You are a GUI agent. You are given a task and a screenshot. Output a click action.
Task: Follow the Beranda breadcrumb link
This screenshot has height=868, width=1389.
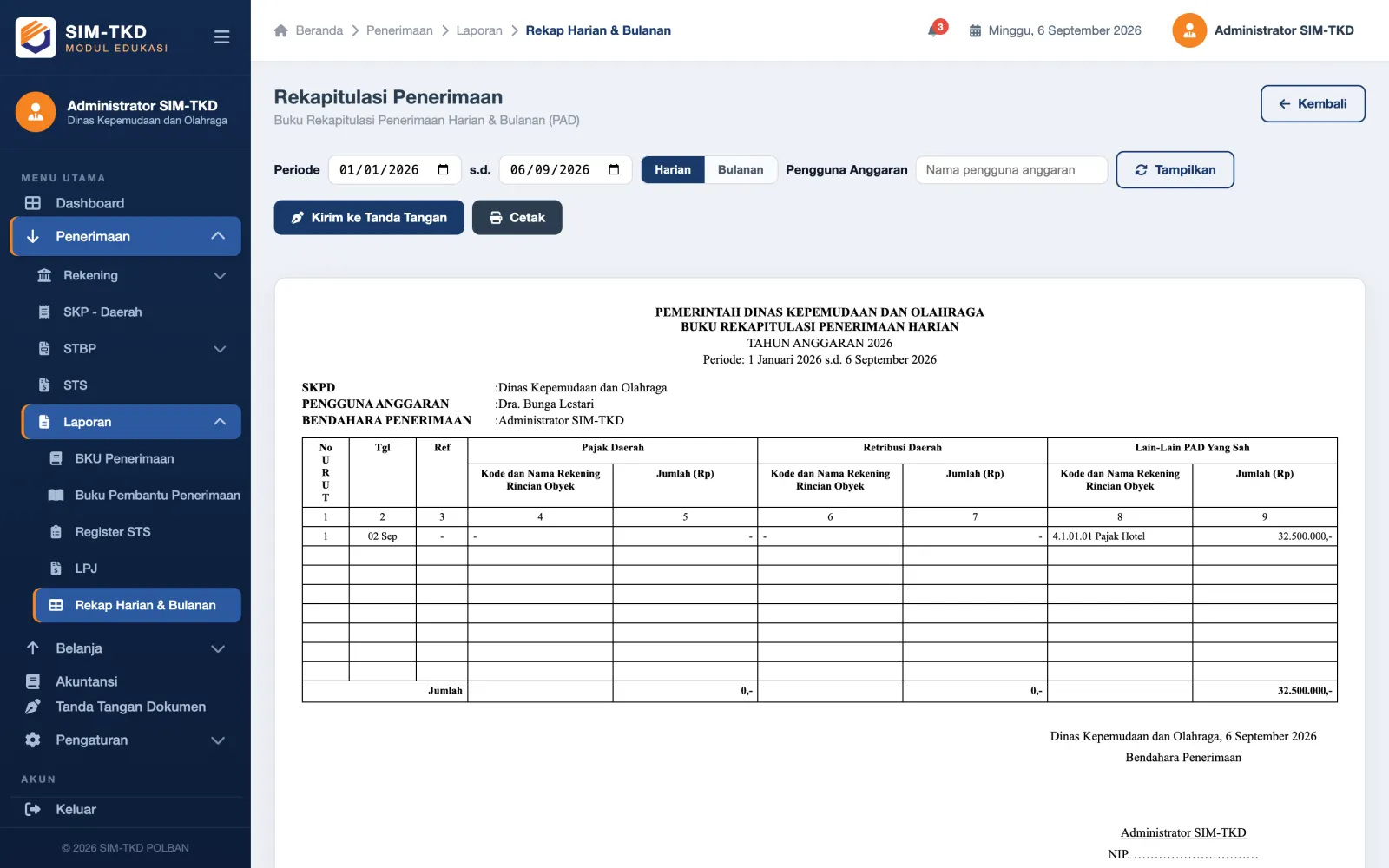pos(319,30)
